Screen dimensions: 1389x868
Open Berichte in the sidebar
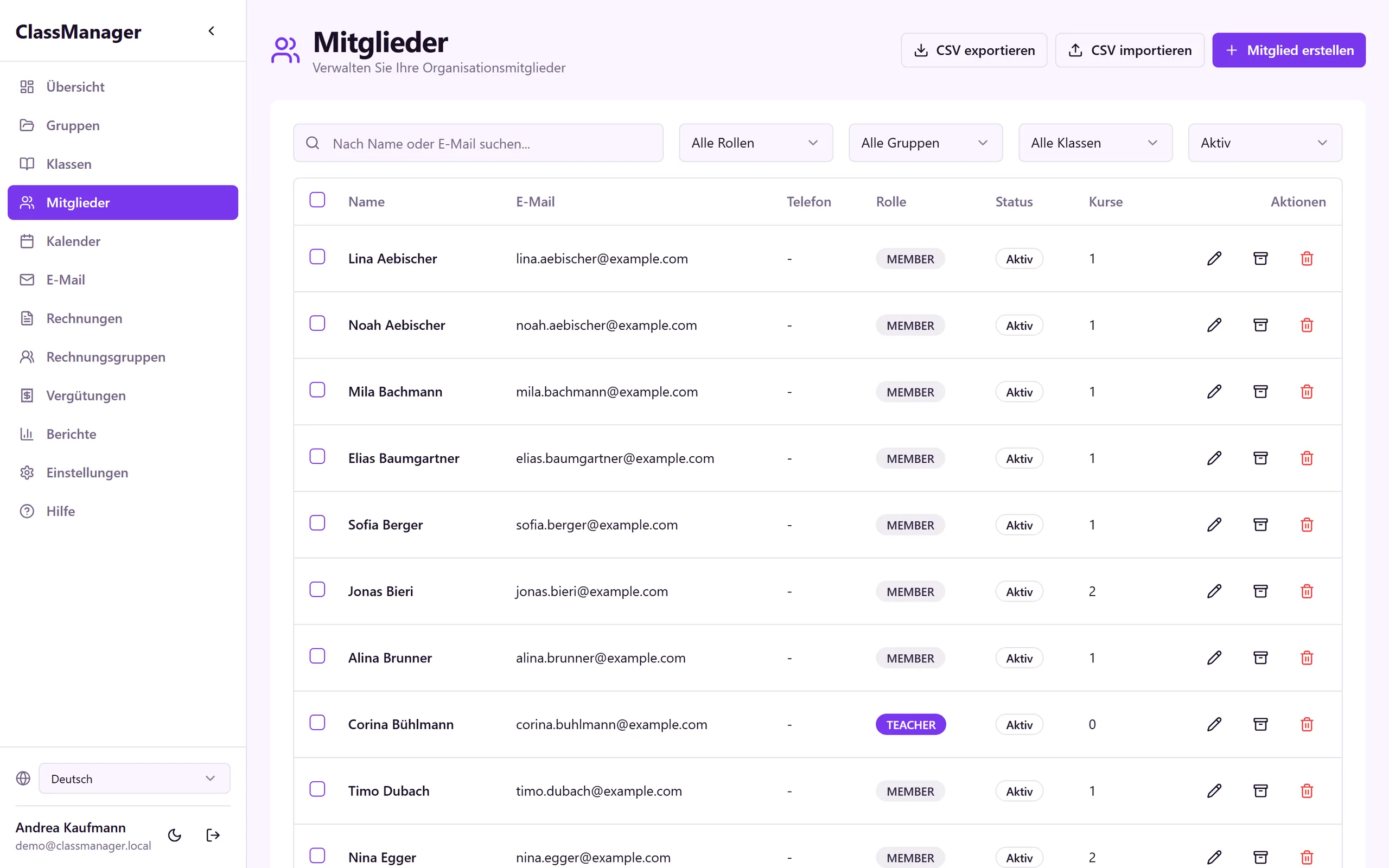coord(123,434)
